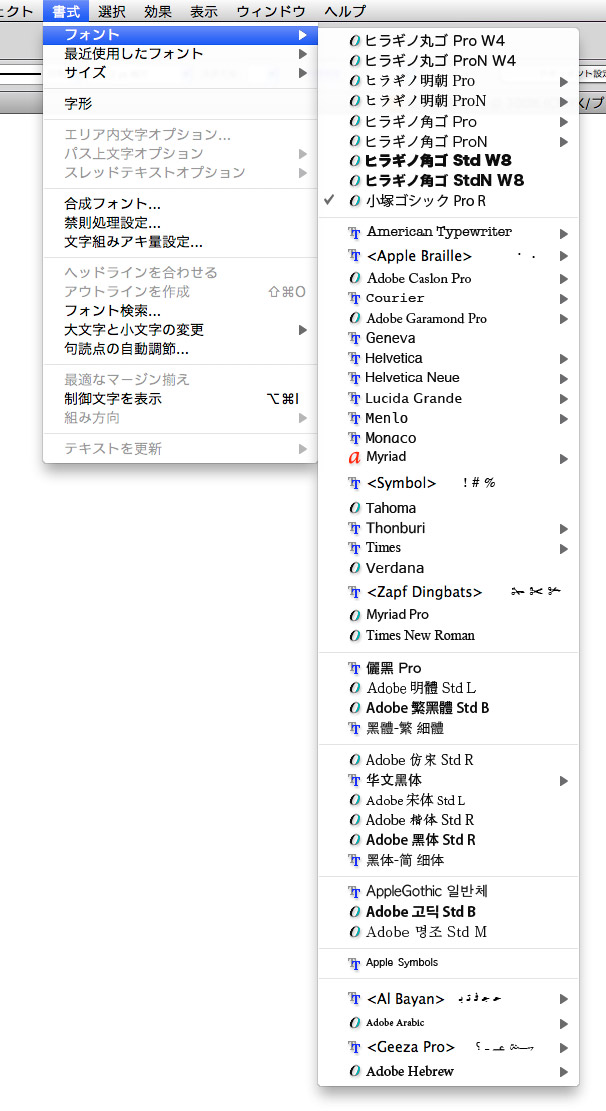The image size is (606, 1111).
Task: Toggle 制御文字を表示 option
Action: click(180, 399)
